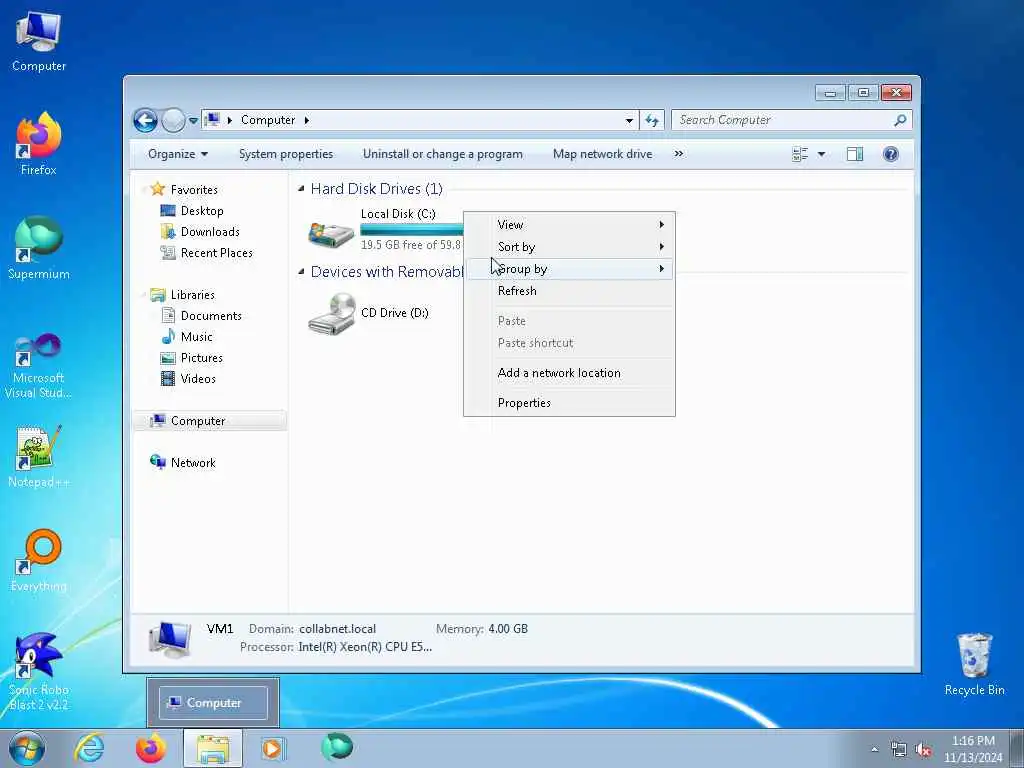Click System properties in the toolbar
This screenshot has width=1024, height=768.
pos(286,154)
